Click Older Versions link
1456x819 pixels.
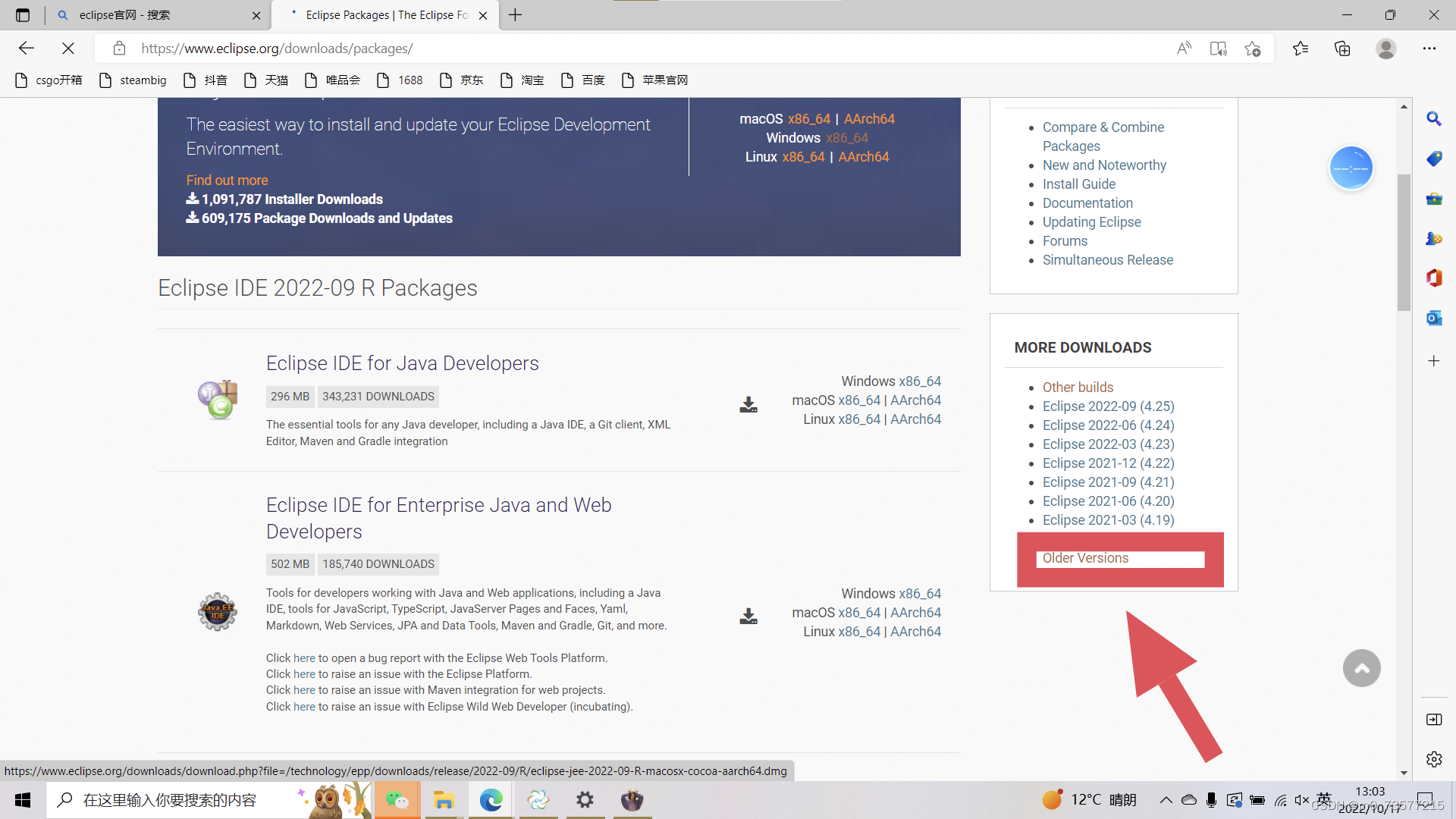[1085, 558]
